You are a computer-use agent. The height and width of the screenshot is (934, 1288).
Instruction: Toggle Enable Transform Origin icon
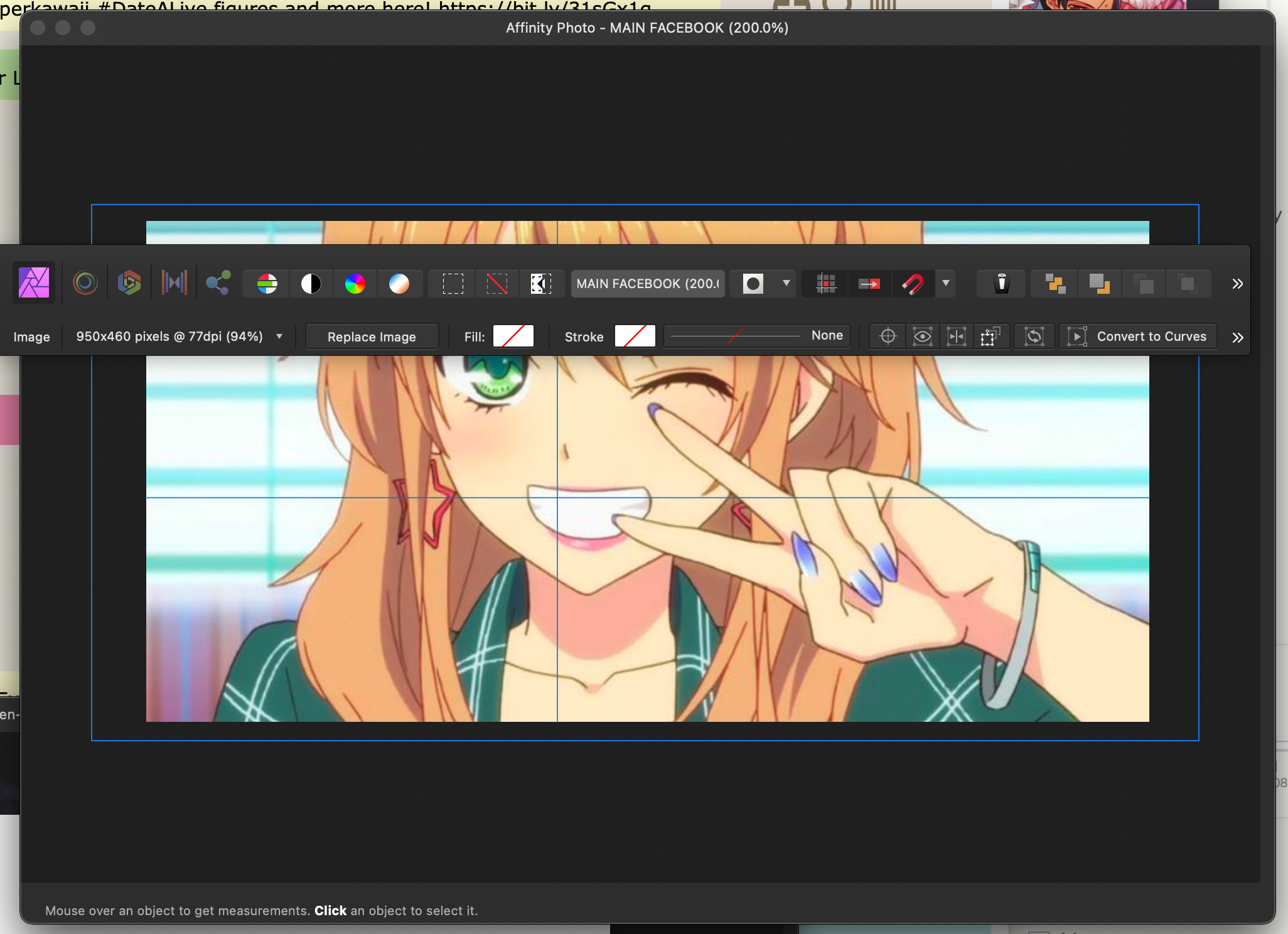click(888, 336)
